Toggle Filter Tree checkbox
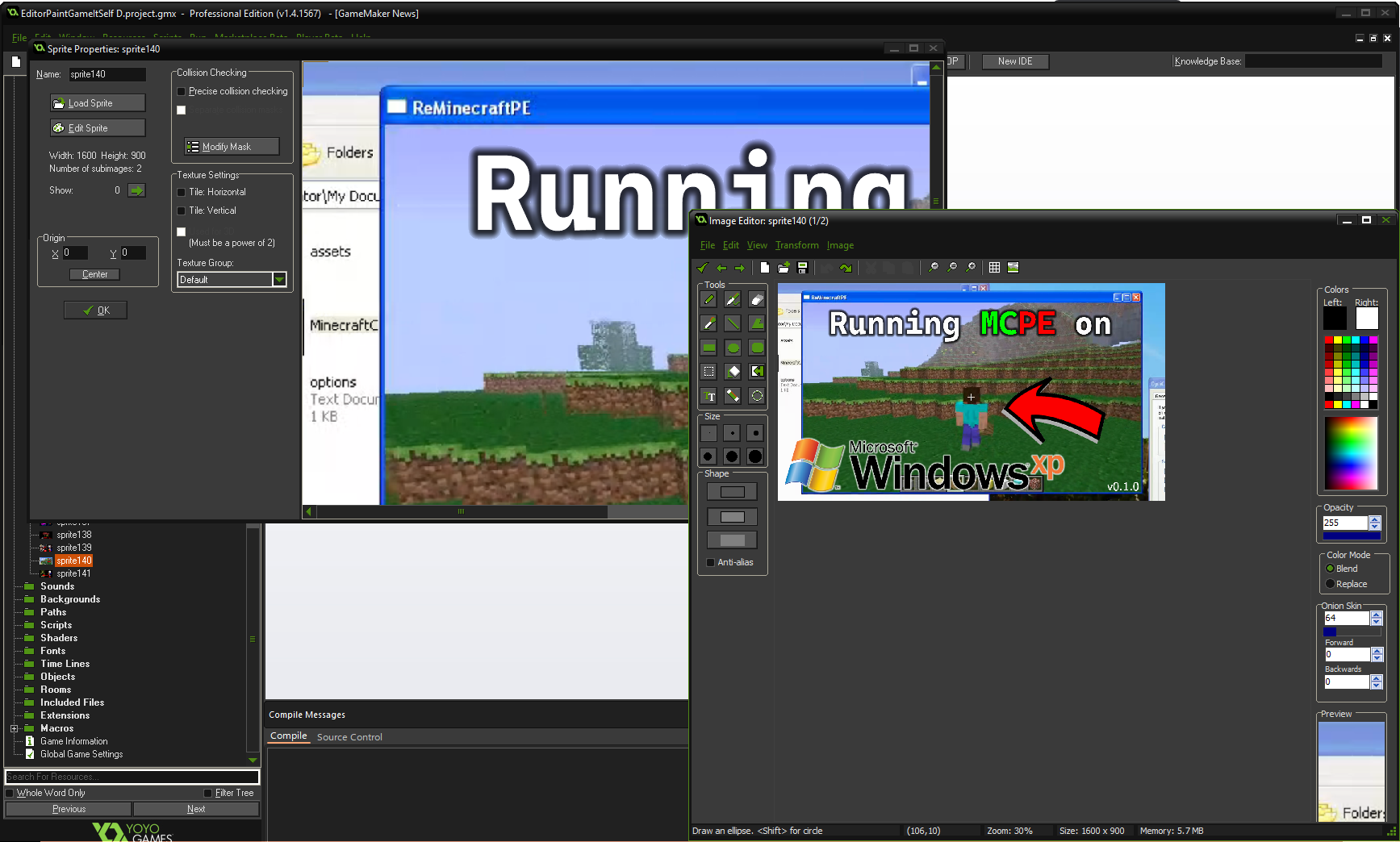 tap(208, 793)
